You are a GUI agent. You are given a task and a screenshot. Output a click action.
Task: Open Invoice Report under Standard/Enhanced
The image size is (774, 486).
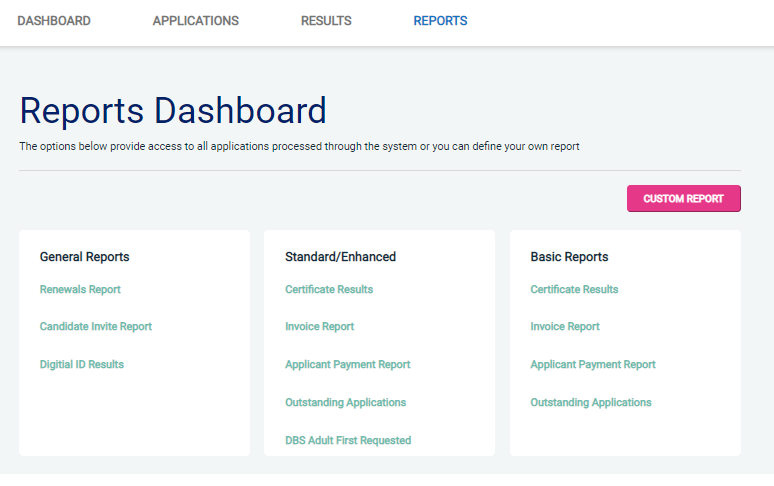[x=319, y=327]
